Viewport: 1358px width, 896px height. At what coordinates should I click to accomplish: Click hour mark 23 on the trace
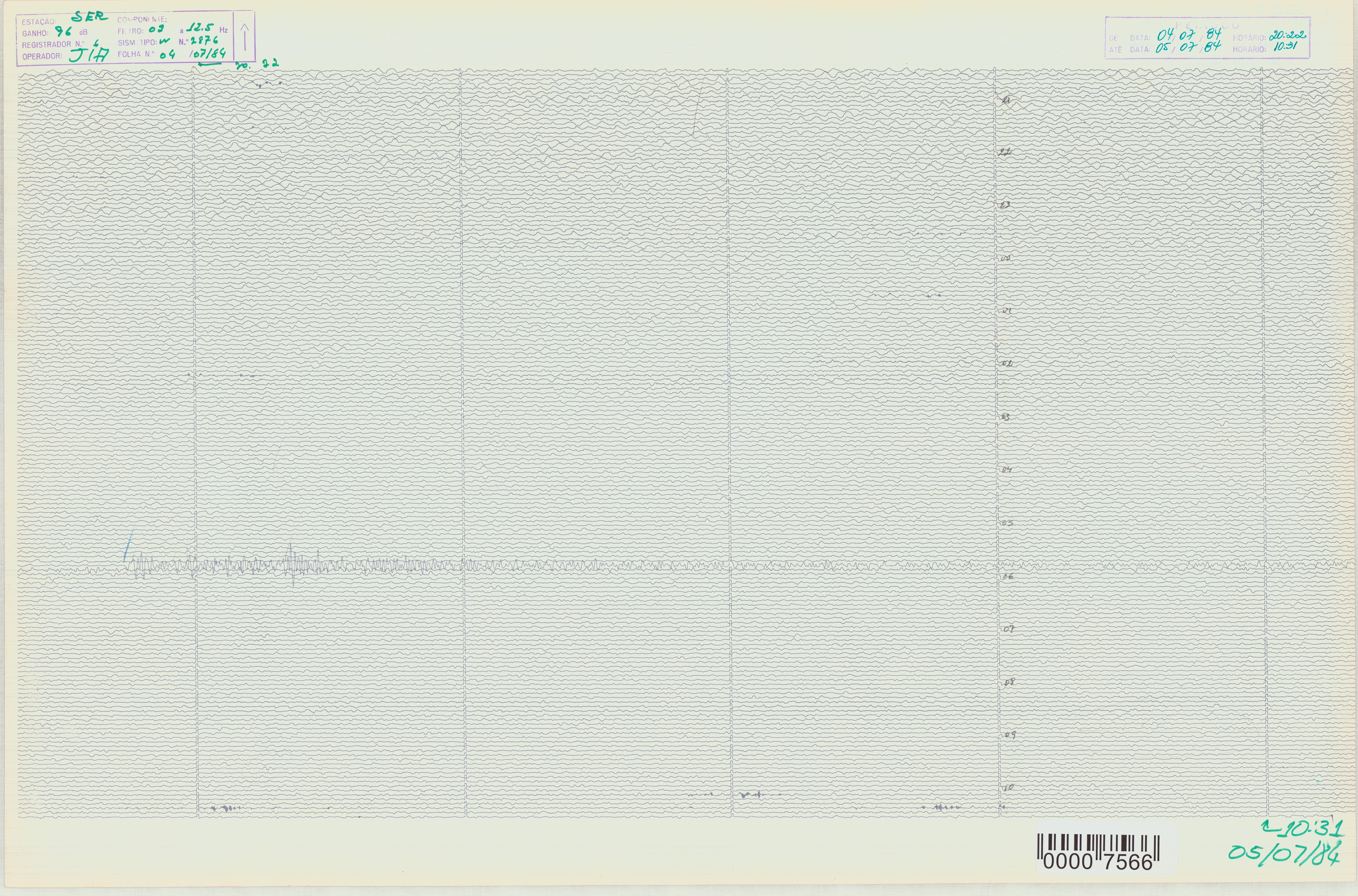[x=1006, y=205]
